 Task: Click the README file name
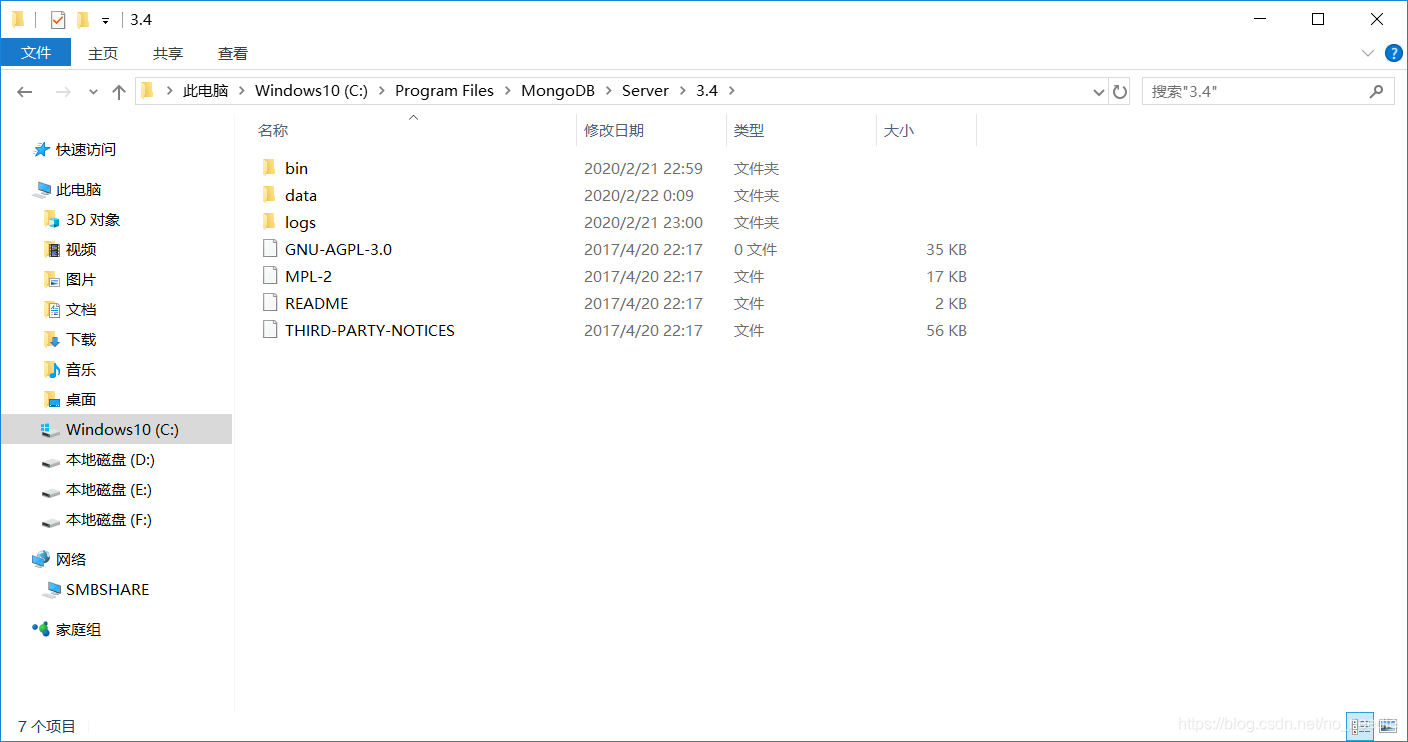(317, 303)
